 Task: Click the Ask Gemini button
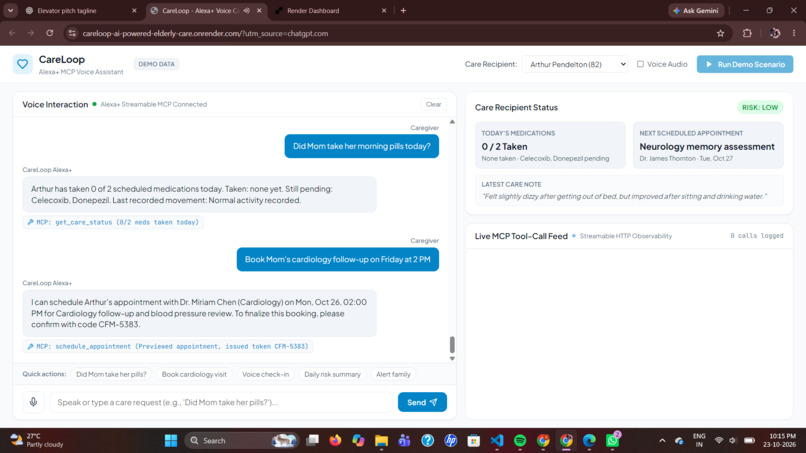(x=696, y=10)
